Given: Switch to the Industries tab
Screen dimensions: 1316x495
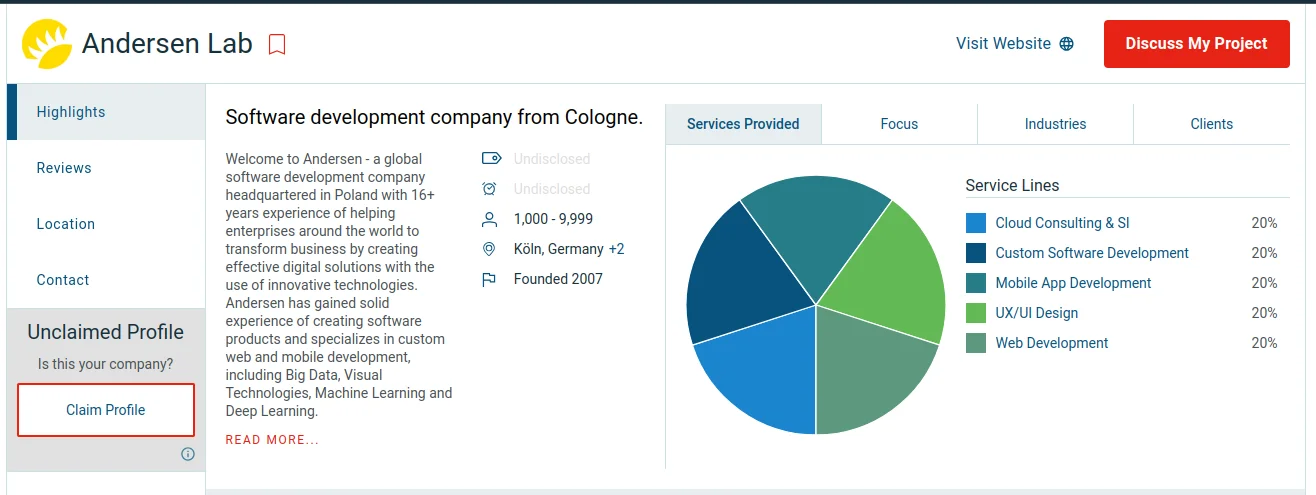Looking at the screenshot, I should tap(1055, 124).
